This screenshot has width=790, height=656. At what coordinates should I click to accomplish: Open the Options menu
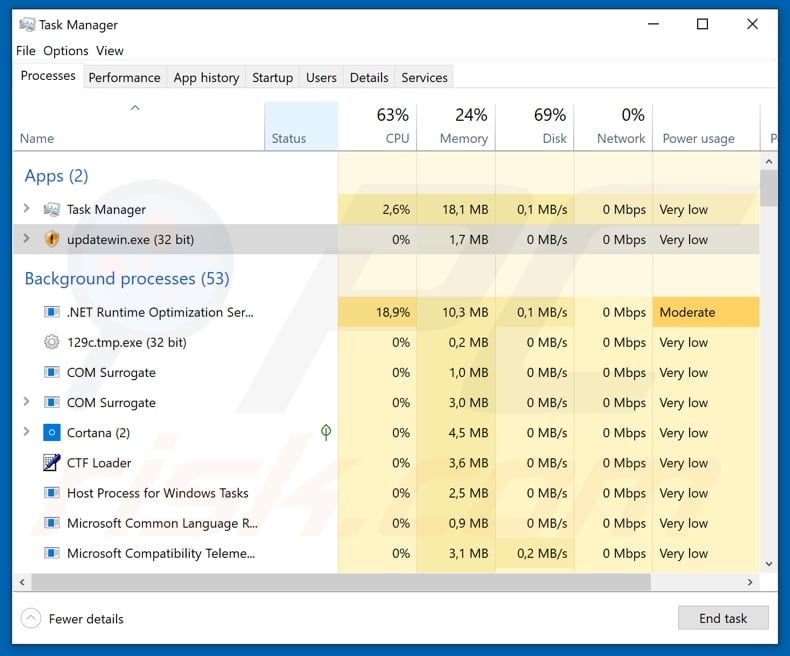pos(65,51)
